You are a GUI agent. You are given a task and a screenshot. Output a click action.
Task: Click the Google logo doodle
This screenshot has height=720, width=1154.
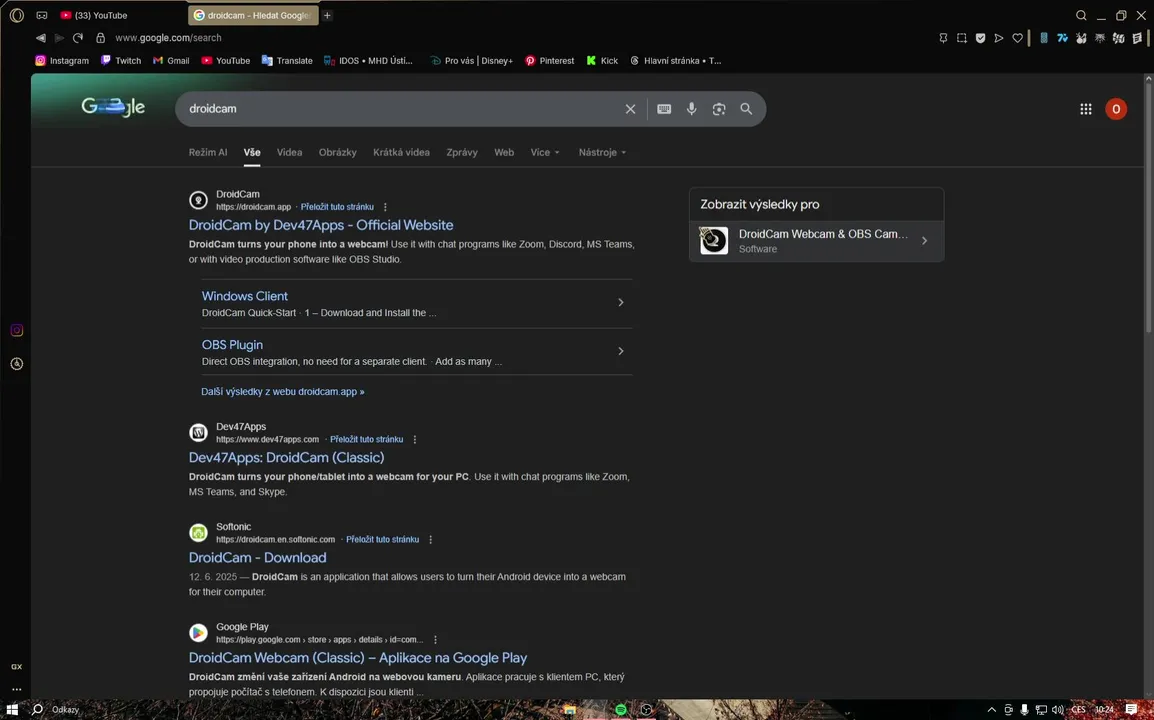click(113, 107)
